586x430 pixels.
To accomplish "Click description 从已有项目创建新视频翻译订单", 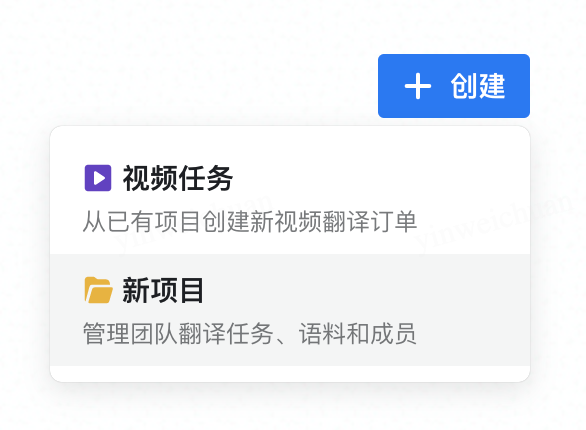I will coord(250,222).
